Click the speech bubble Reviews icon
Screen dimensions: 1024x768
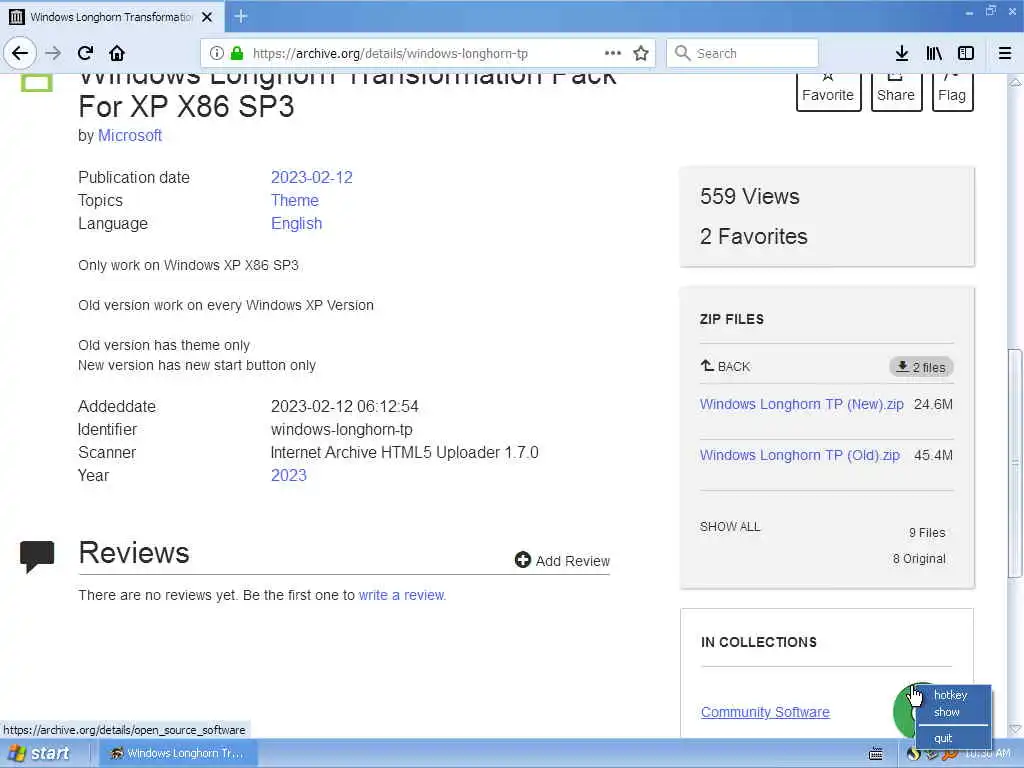37,556
